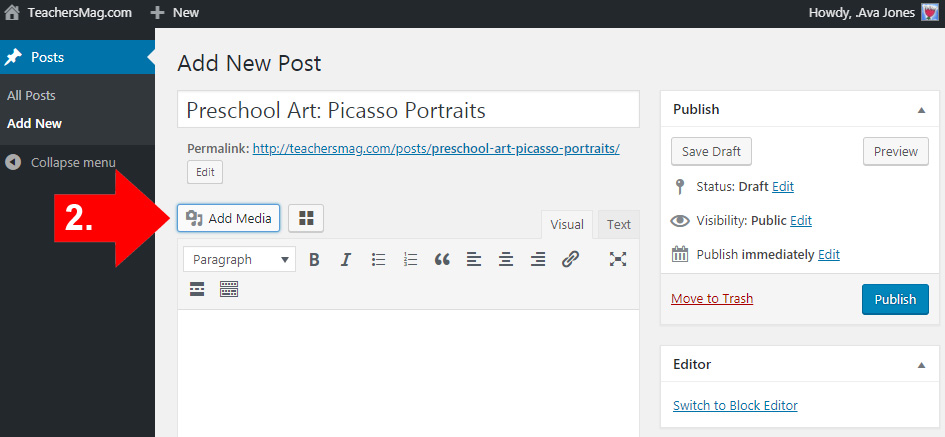Insert a bulleted list
945x437 pixels.
[378, 260]
